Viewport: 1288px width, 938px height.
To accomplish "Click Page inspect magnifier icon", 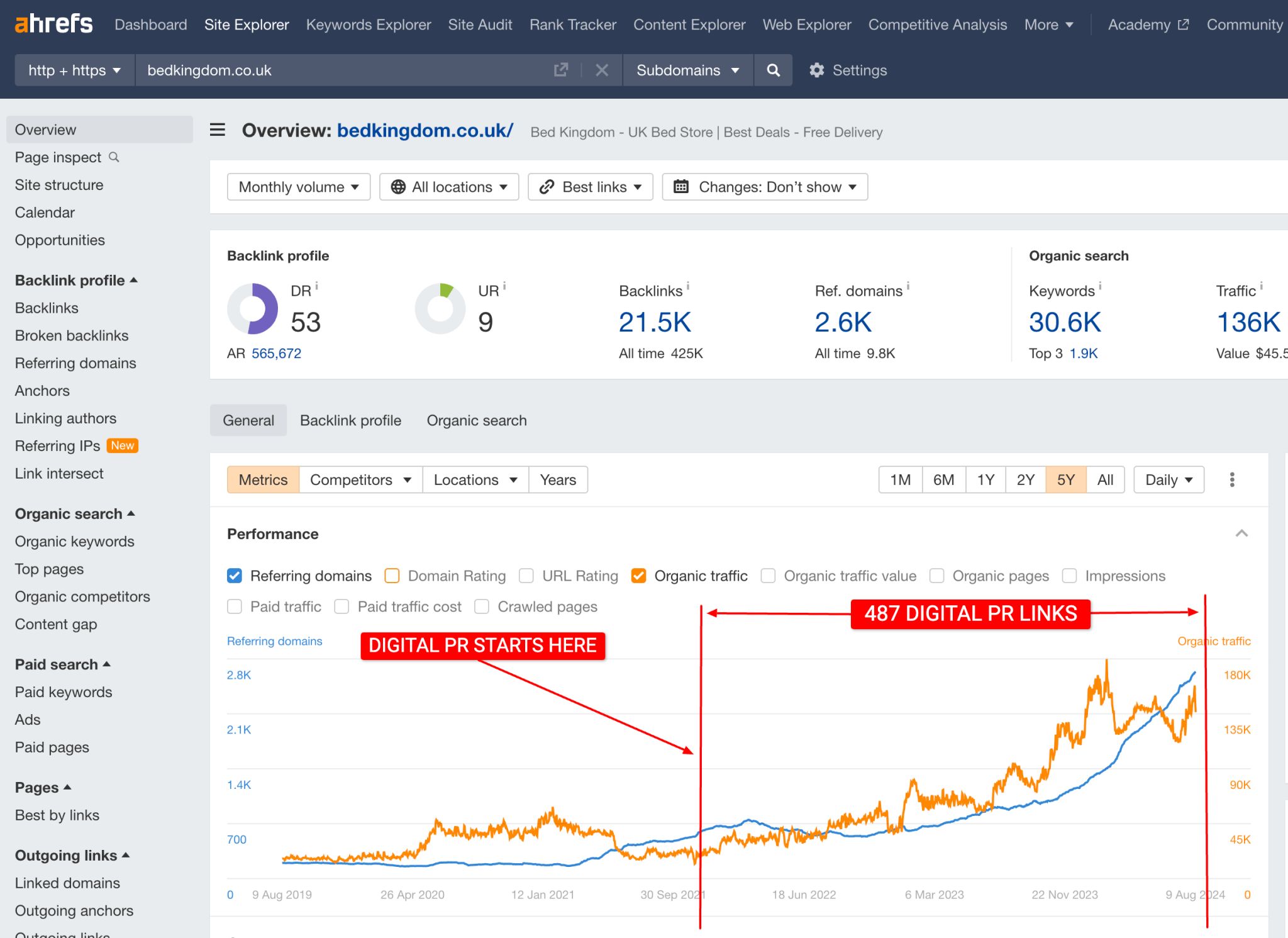I will [114, 157].
